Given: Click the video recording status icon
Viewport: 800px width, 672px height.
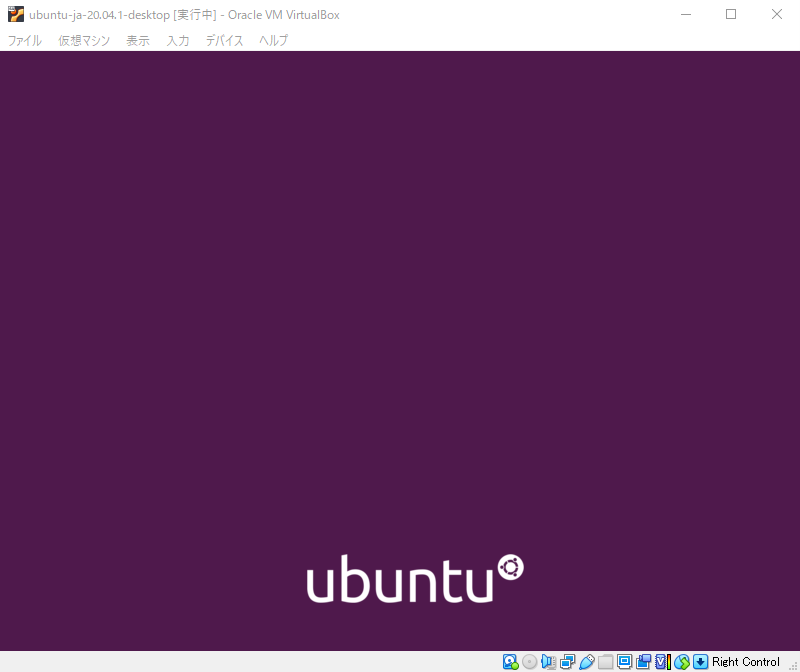Looking at the screenshot, I should 643,662.
